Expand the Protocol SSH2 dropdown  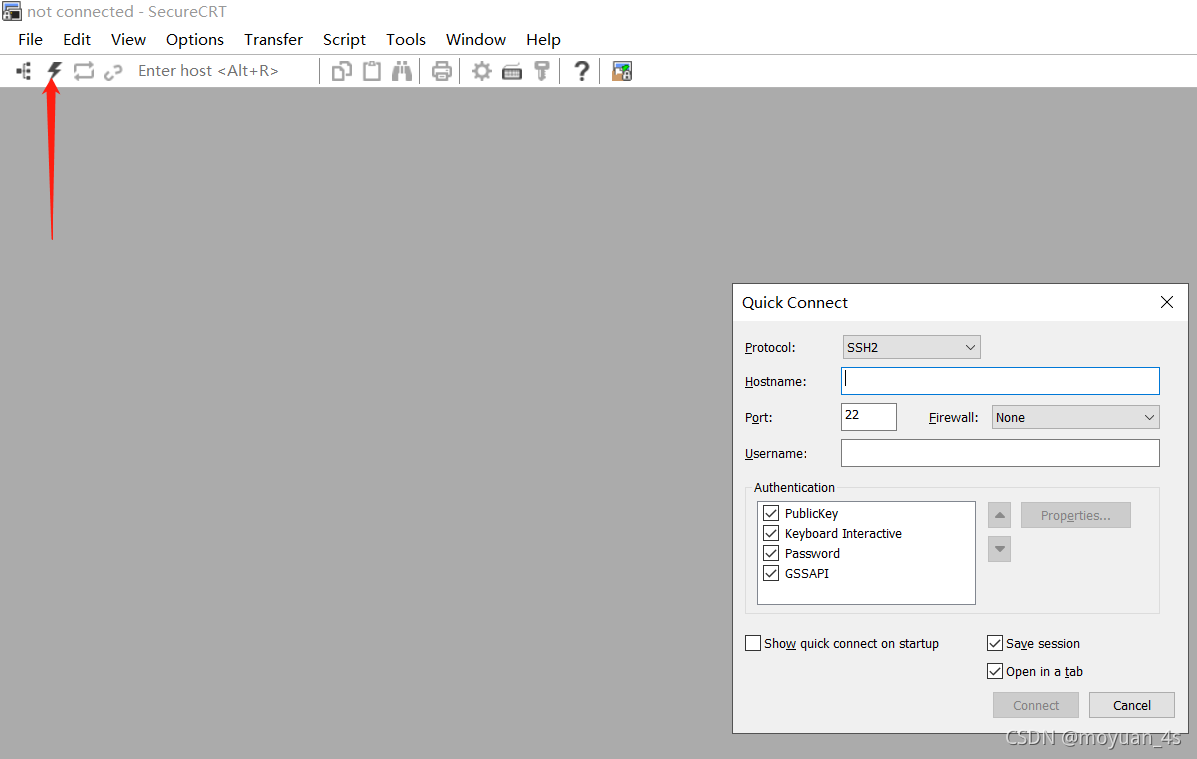911,347
